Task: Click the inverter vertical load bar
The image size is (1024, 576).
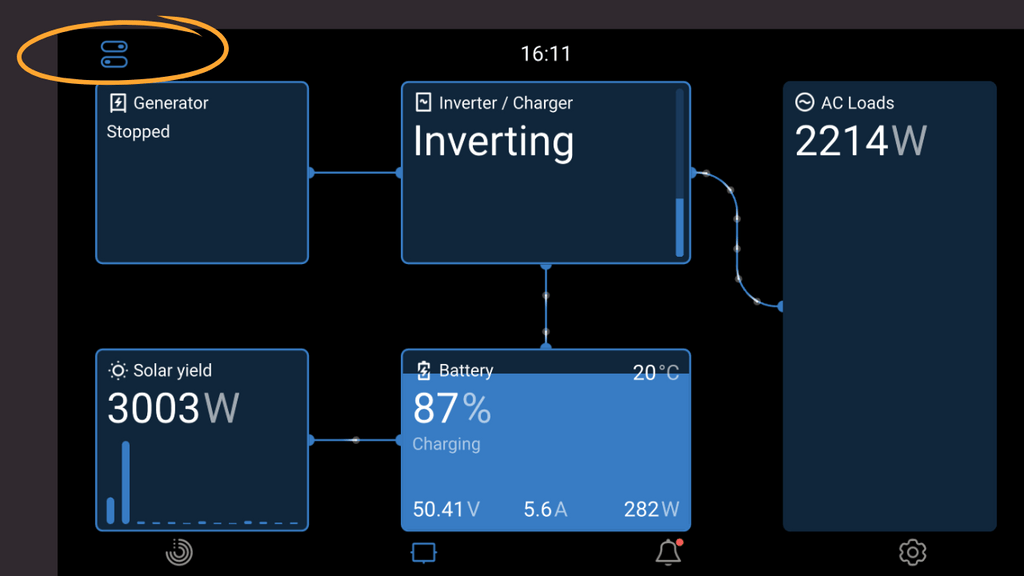Action: 680,172
